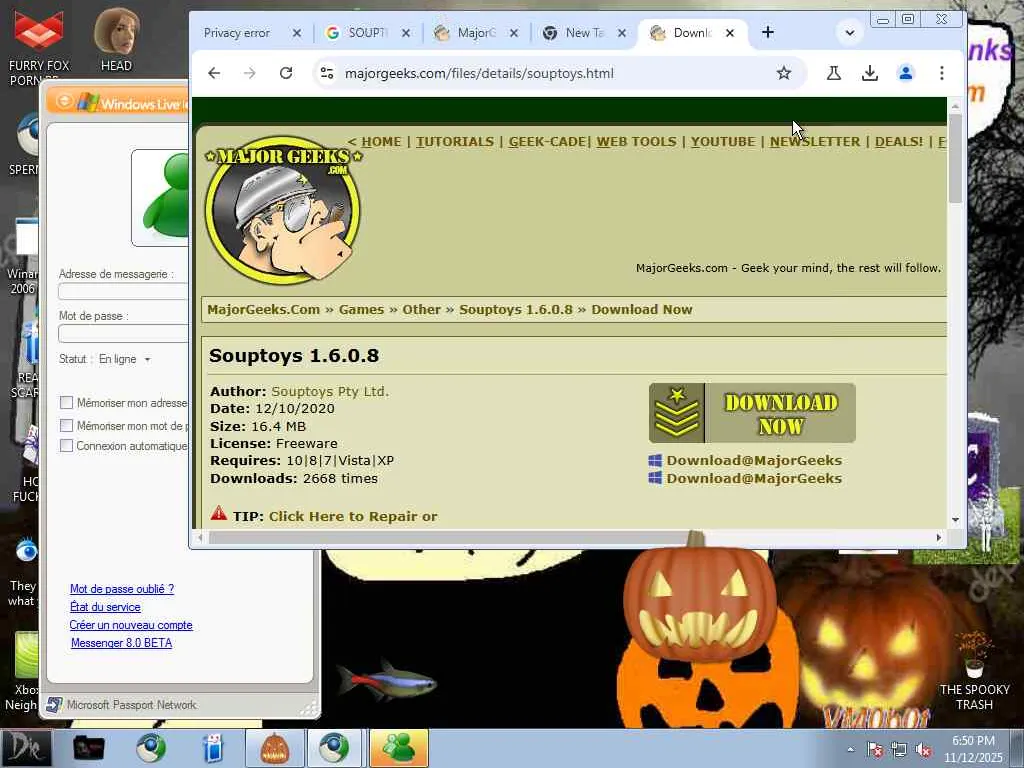The width and height of the screenshot is (1024, 768).
Task: Open a new browser tab
Action: point(768,32)
